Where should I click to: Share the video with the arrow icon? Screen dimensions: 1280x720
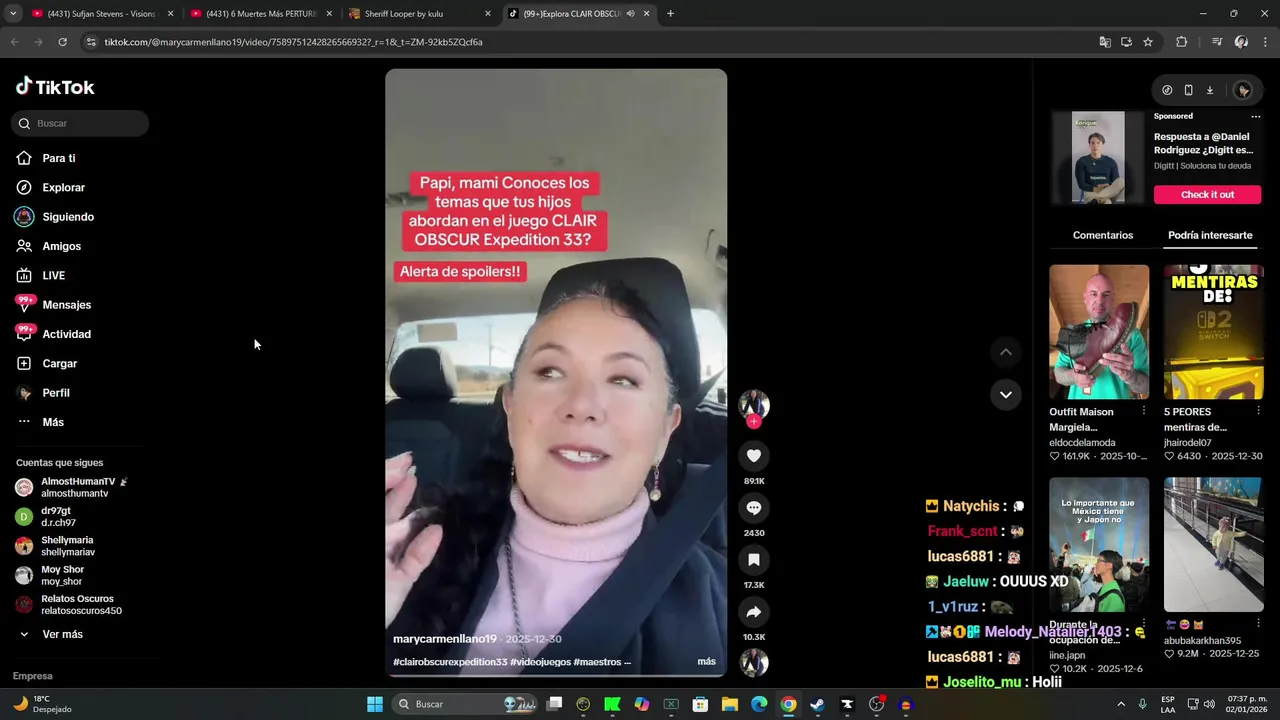754,612
